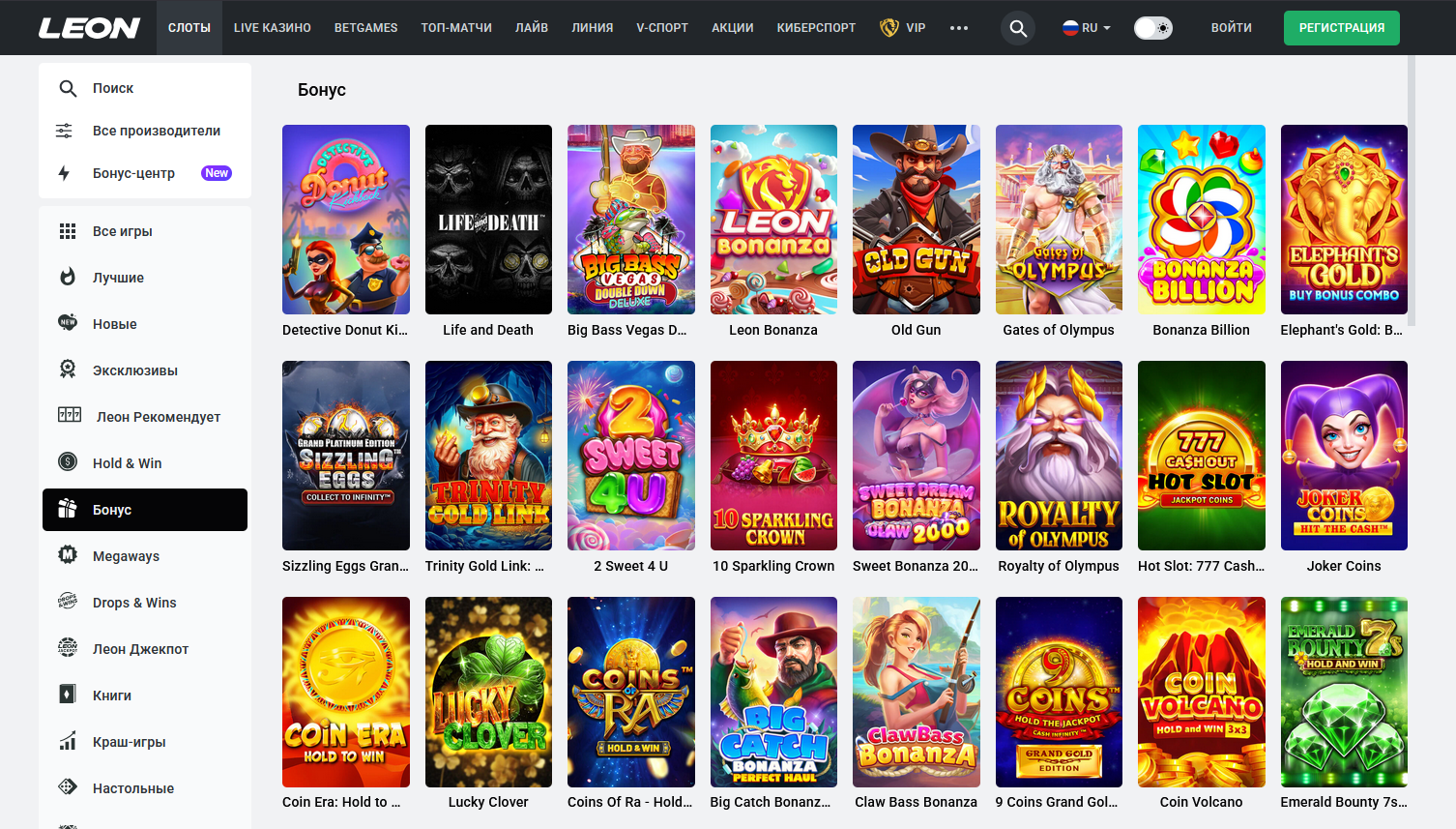Screen dimensions: 1456x829
Task: Click the gift box icon for Бонус
Action: point(68,509)
